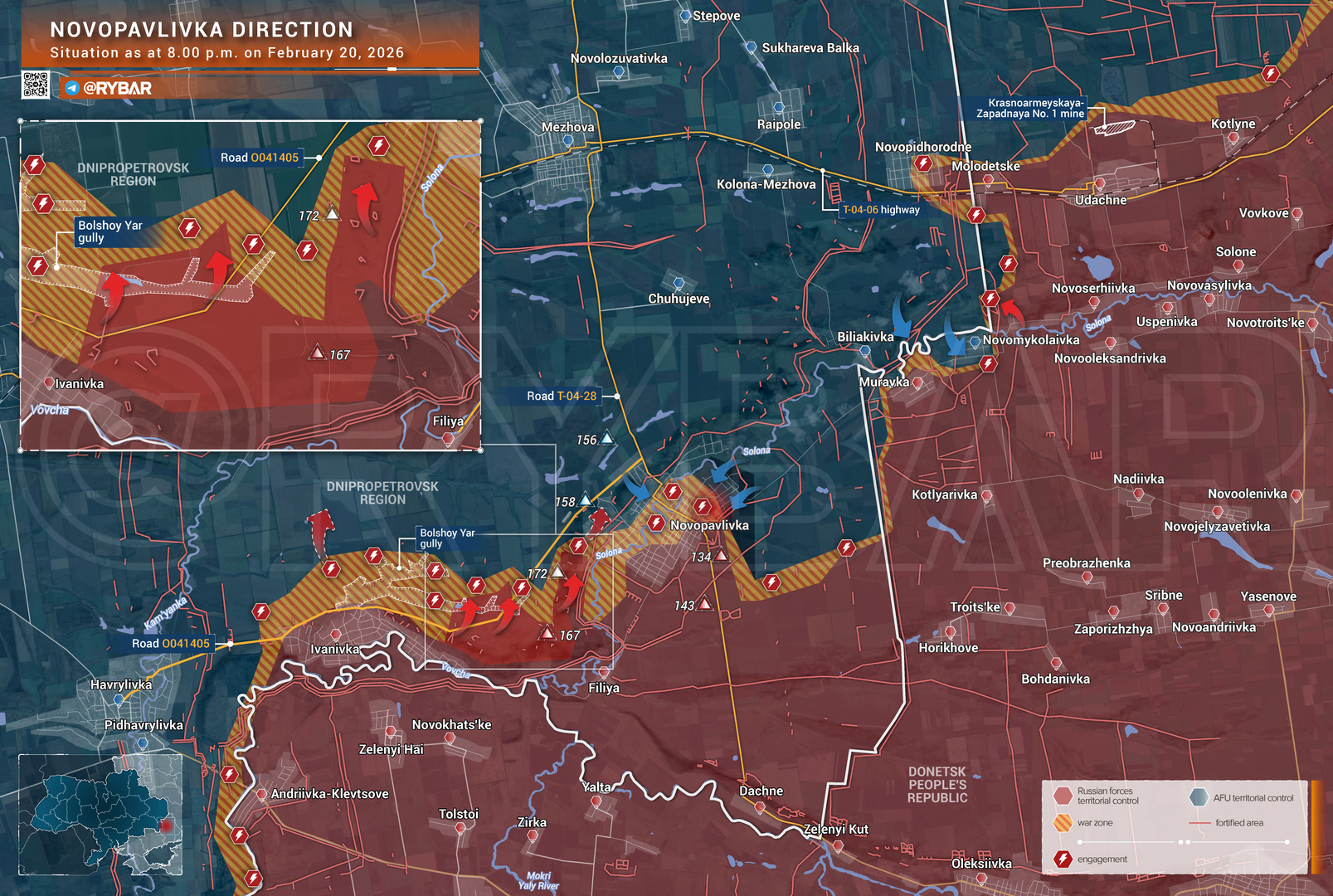Click the war zone legend swatch
This screenshot has height=896, width=1333.
pos(1063,823)
